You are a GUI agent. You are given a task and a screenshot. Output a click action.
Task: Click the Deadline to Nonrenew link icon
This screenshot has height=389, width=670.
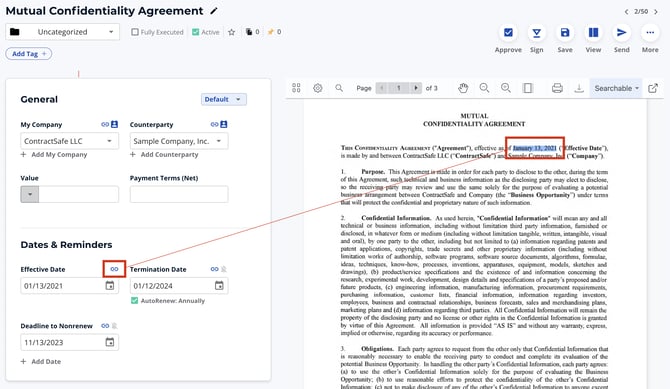point(105,326)
